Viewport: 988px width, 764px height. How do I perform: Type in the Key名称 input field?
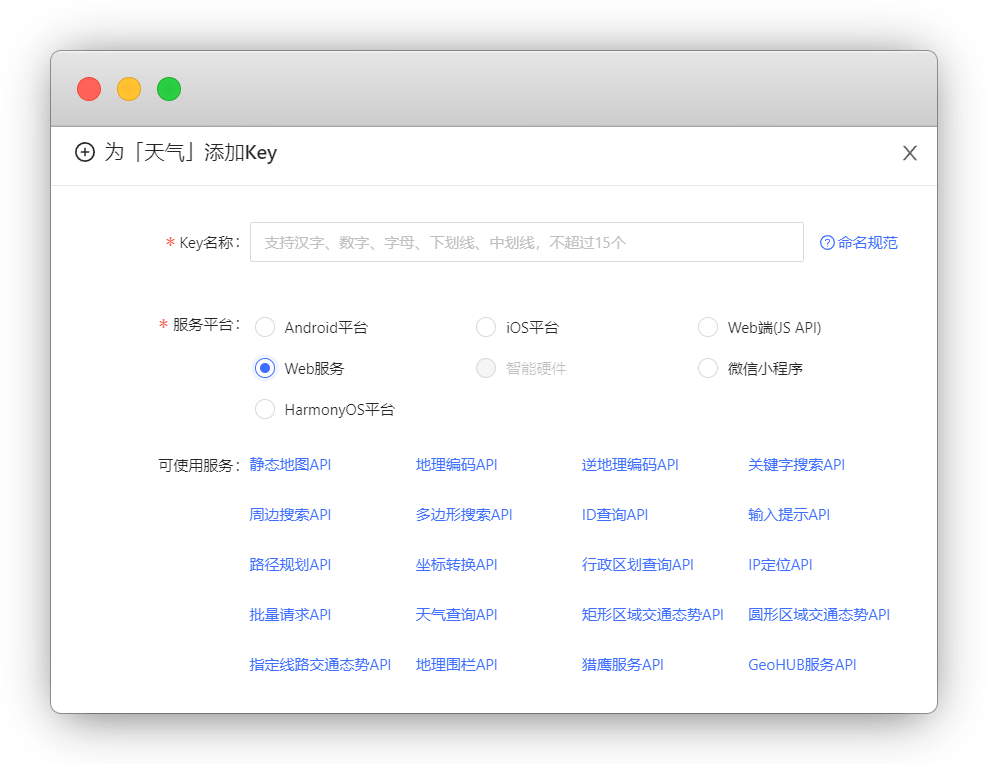[526, 242]
